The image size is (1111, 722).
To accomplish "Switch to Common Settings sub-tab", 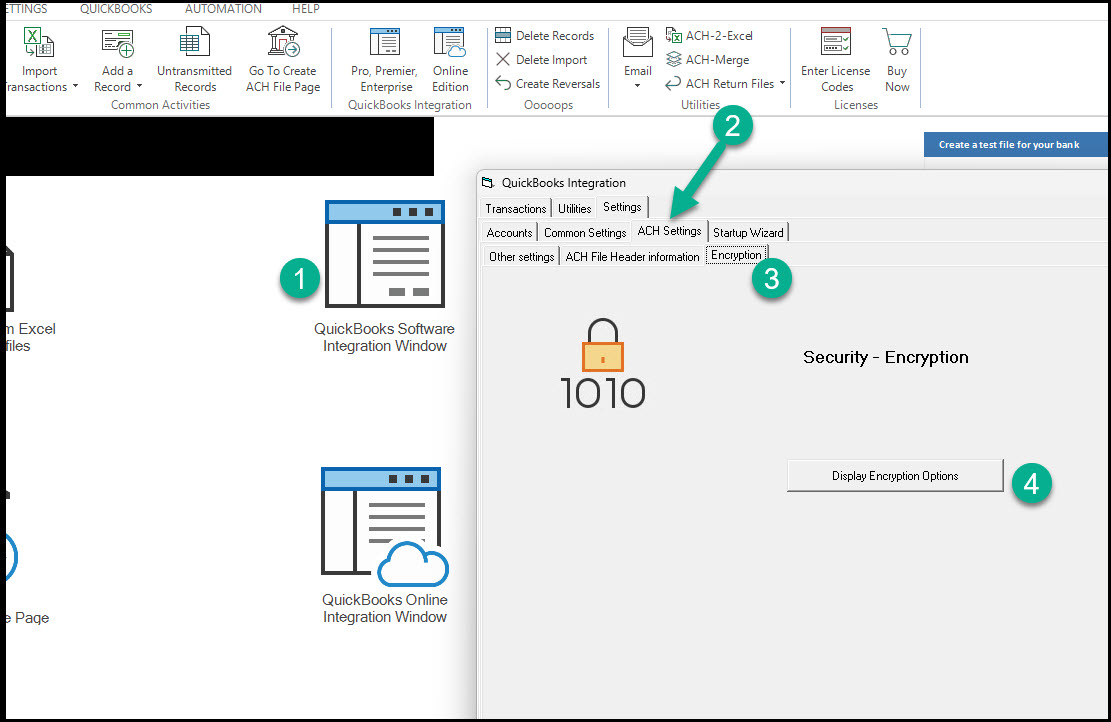I will [585, 232].
